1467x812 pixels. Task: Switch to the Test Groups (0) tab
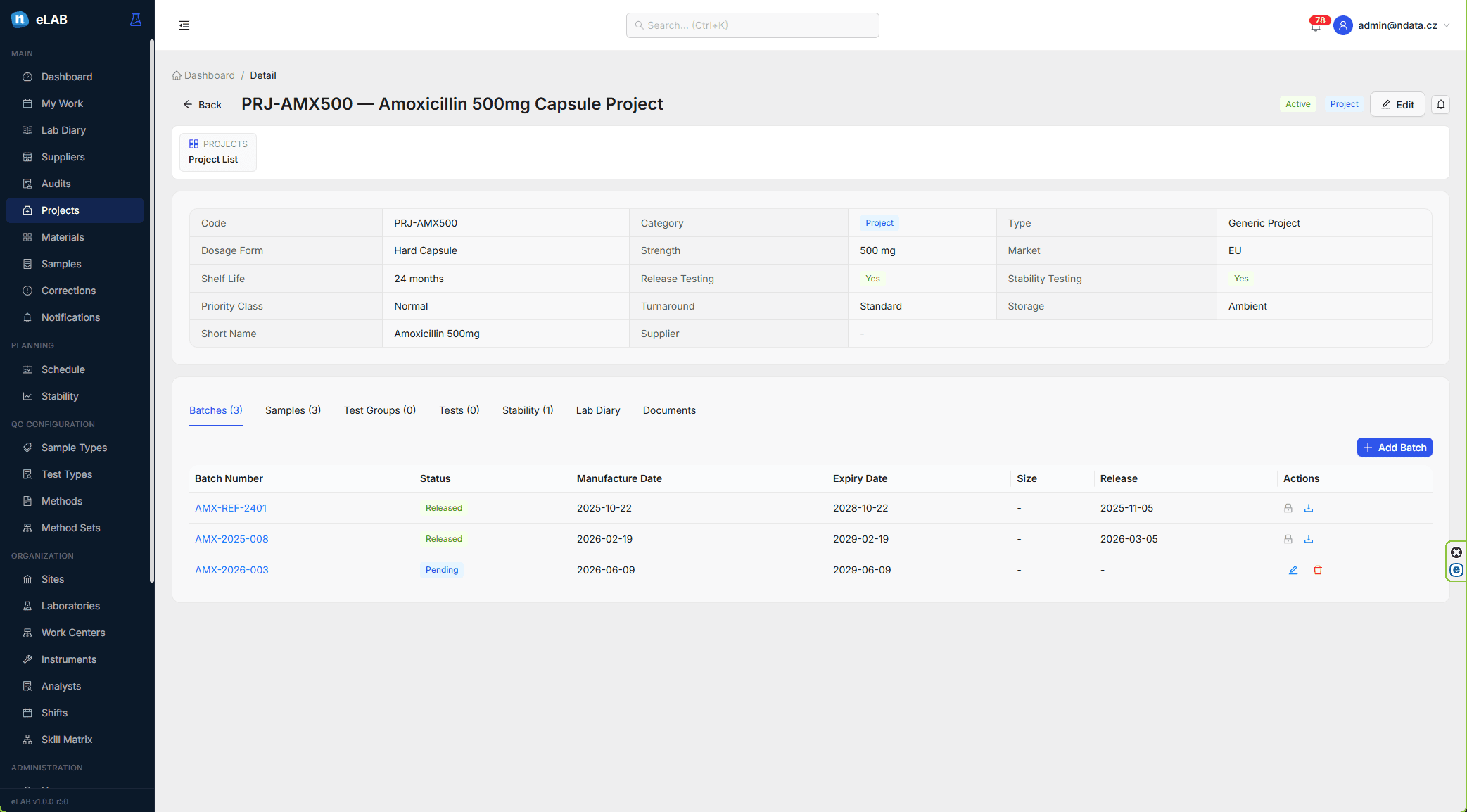point(380,410)
